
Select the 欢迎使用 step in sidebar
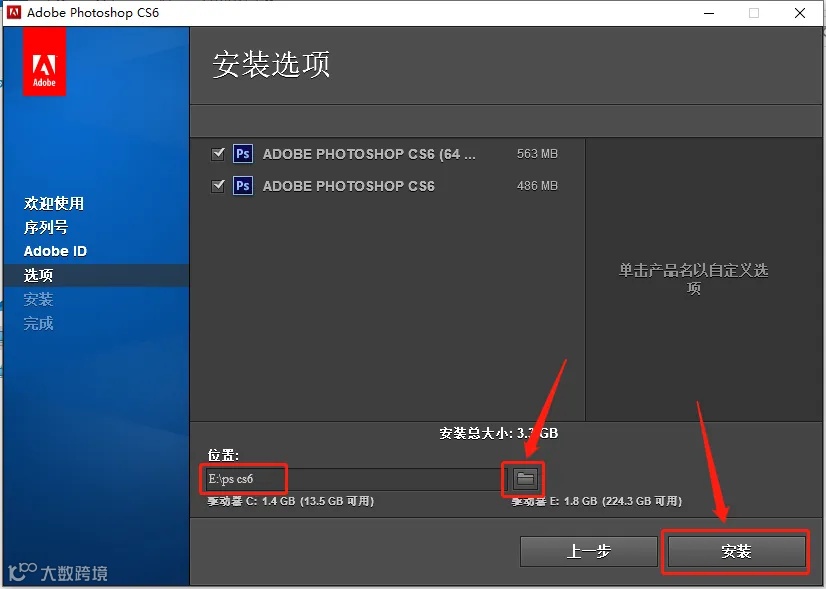click(54, 203)
